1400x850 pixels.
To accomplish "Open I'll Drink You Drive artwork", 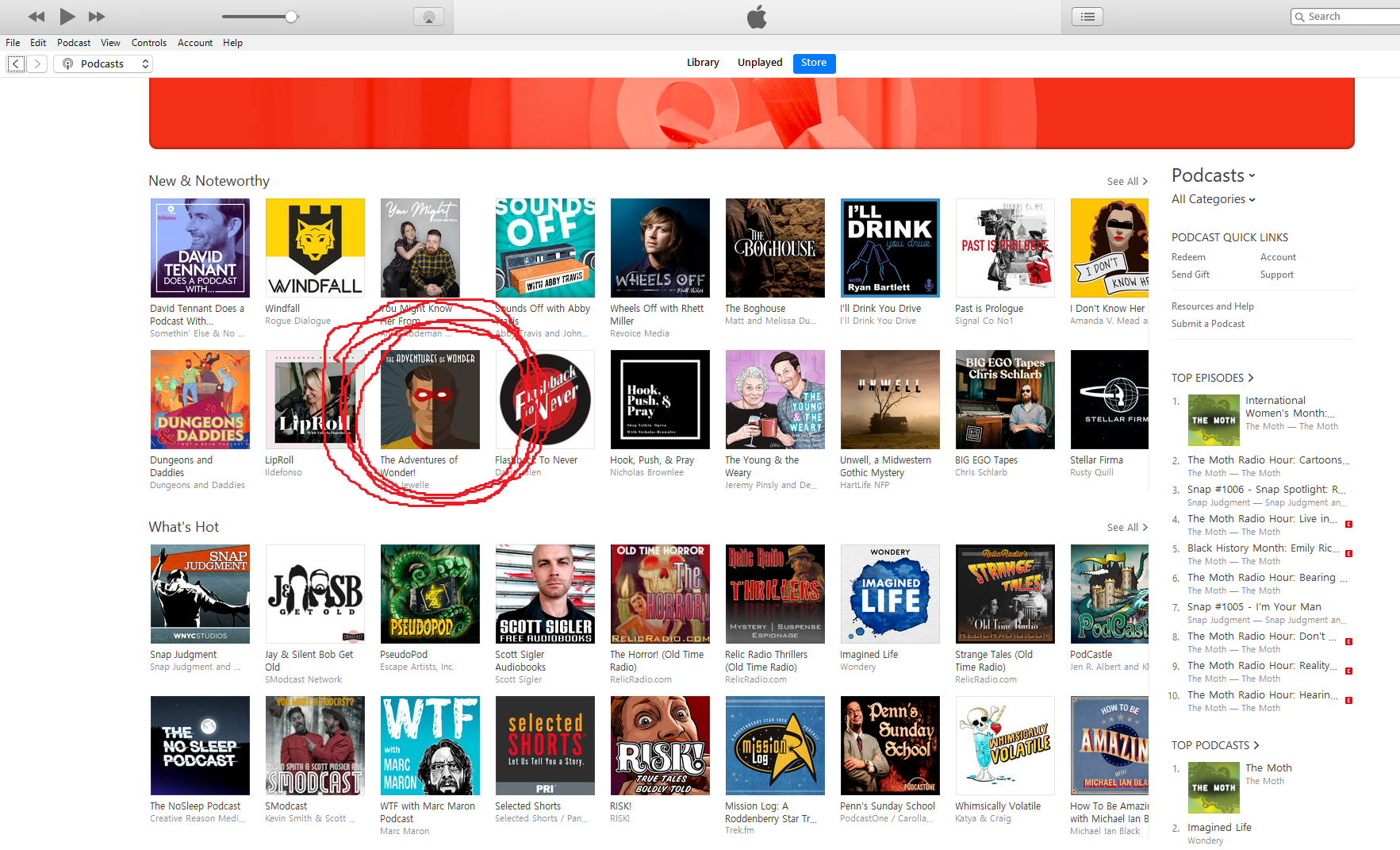I will [890, 248].
